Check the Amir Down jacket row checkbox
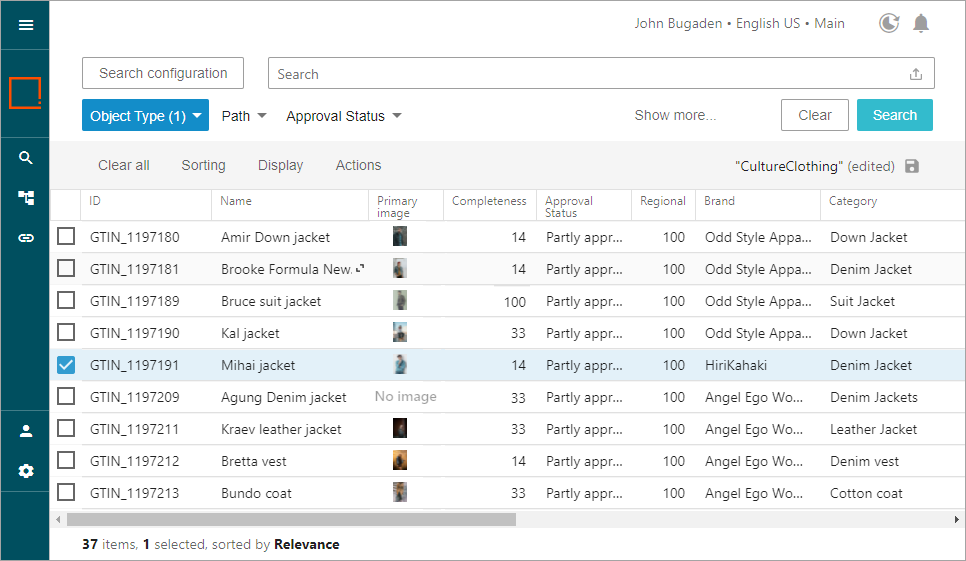966x561 pixels. coord(66,237)
